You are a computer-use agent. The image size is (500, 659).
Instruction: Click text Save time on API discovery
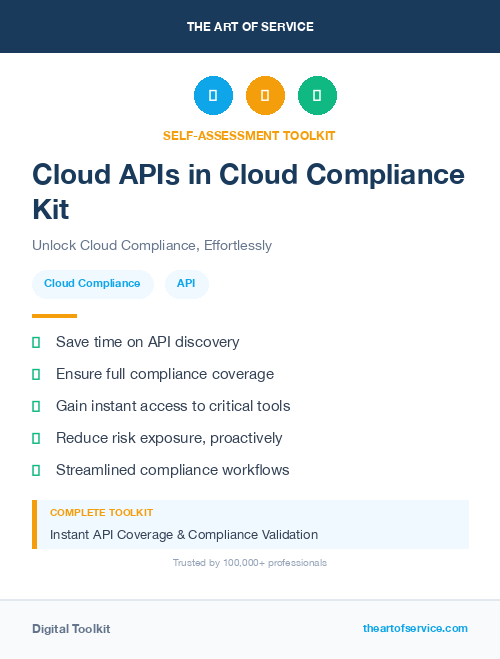pyautogui.click(x=147, y=342)
